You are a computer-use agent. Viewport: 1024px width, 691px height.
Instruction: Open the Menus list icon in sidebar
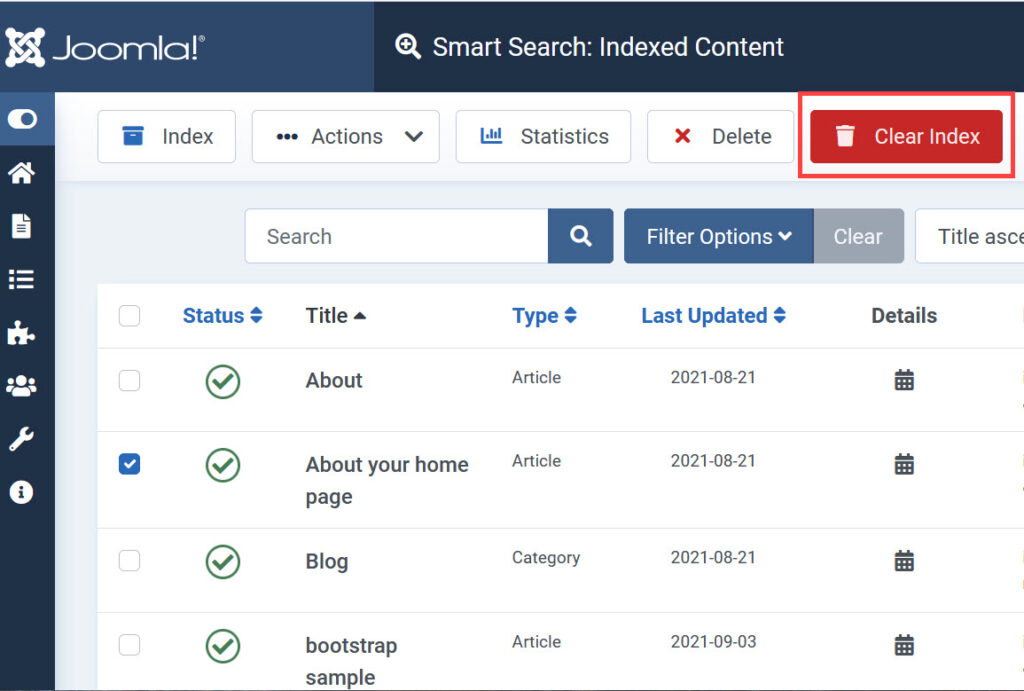coord(21,279)
